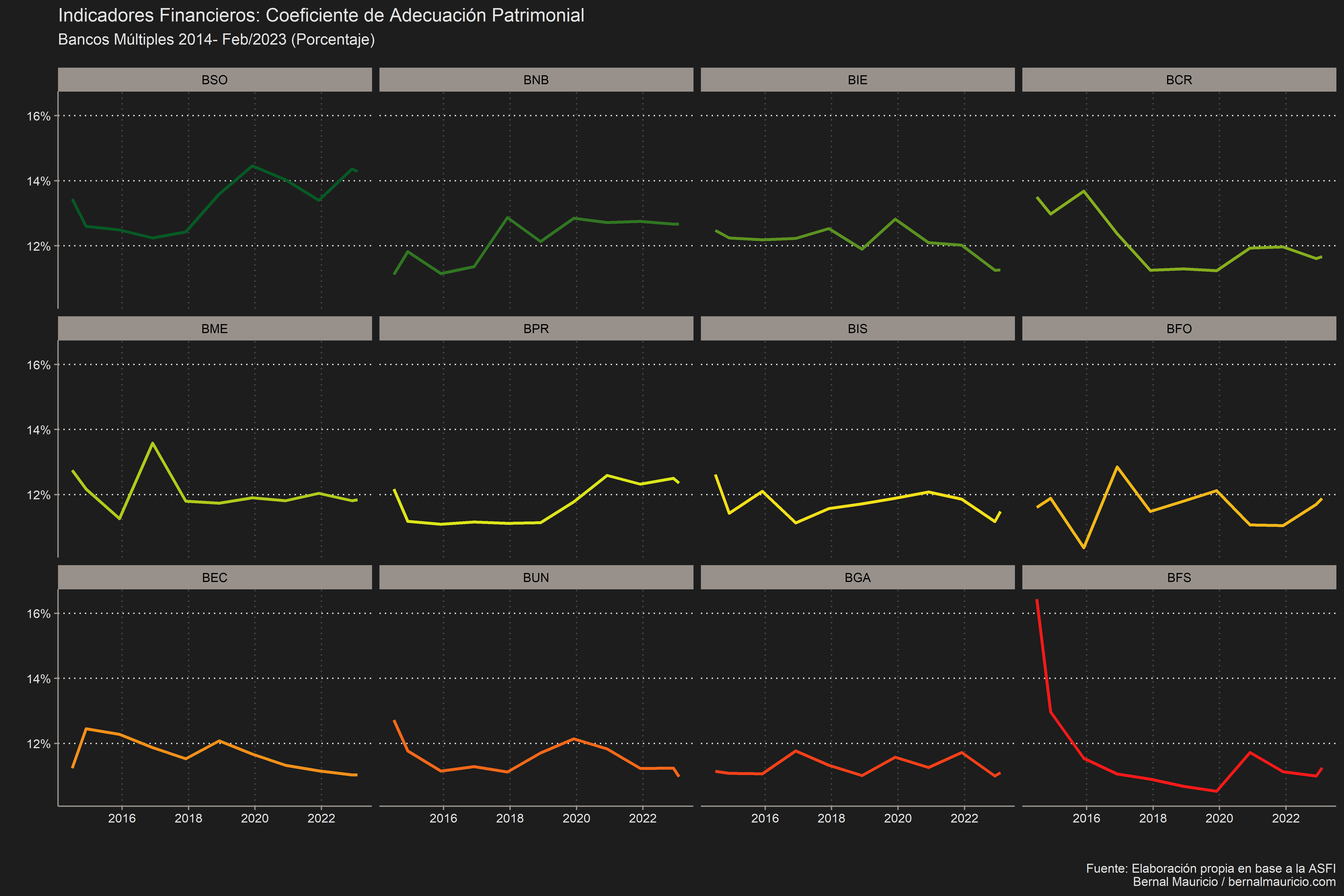Click the 2022 x-axis label under BUN
The width and height of the screenshot is (1344, 896).
tap(643, 818)
